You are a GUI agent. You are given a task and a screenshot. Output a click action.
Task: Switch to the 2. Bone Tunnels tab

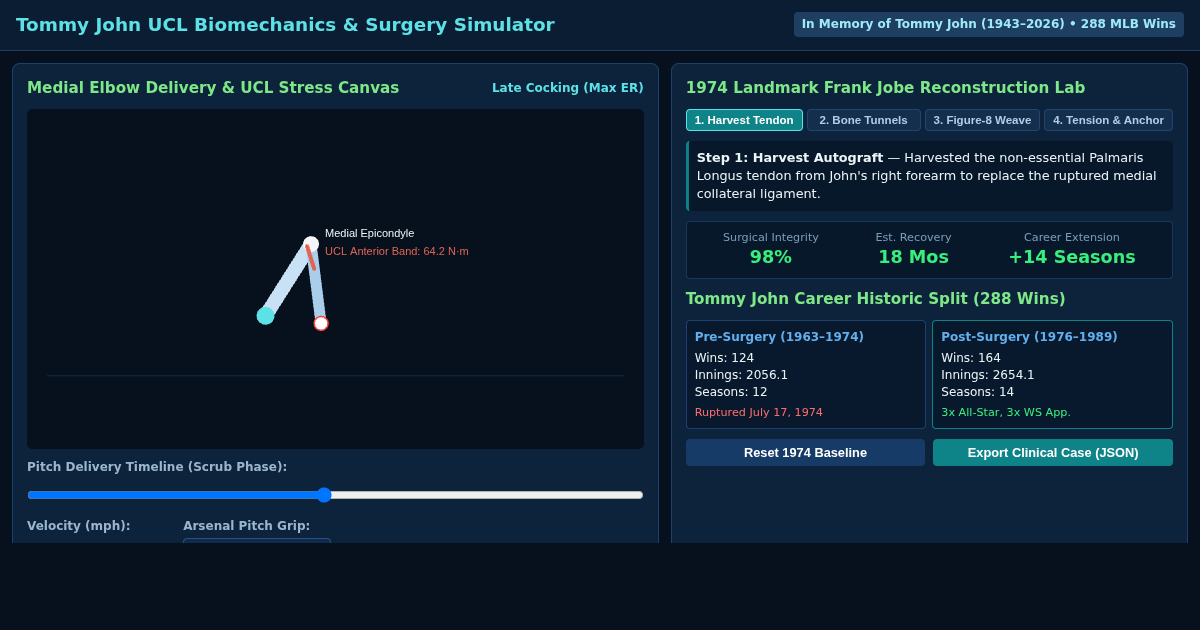(863, 120)
